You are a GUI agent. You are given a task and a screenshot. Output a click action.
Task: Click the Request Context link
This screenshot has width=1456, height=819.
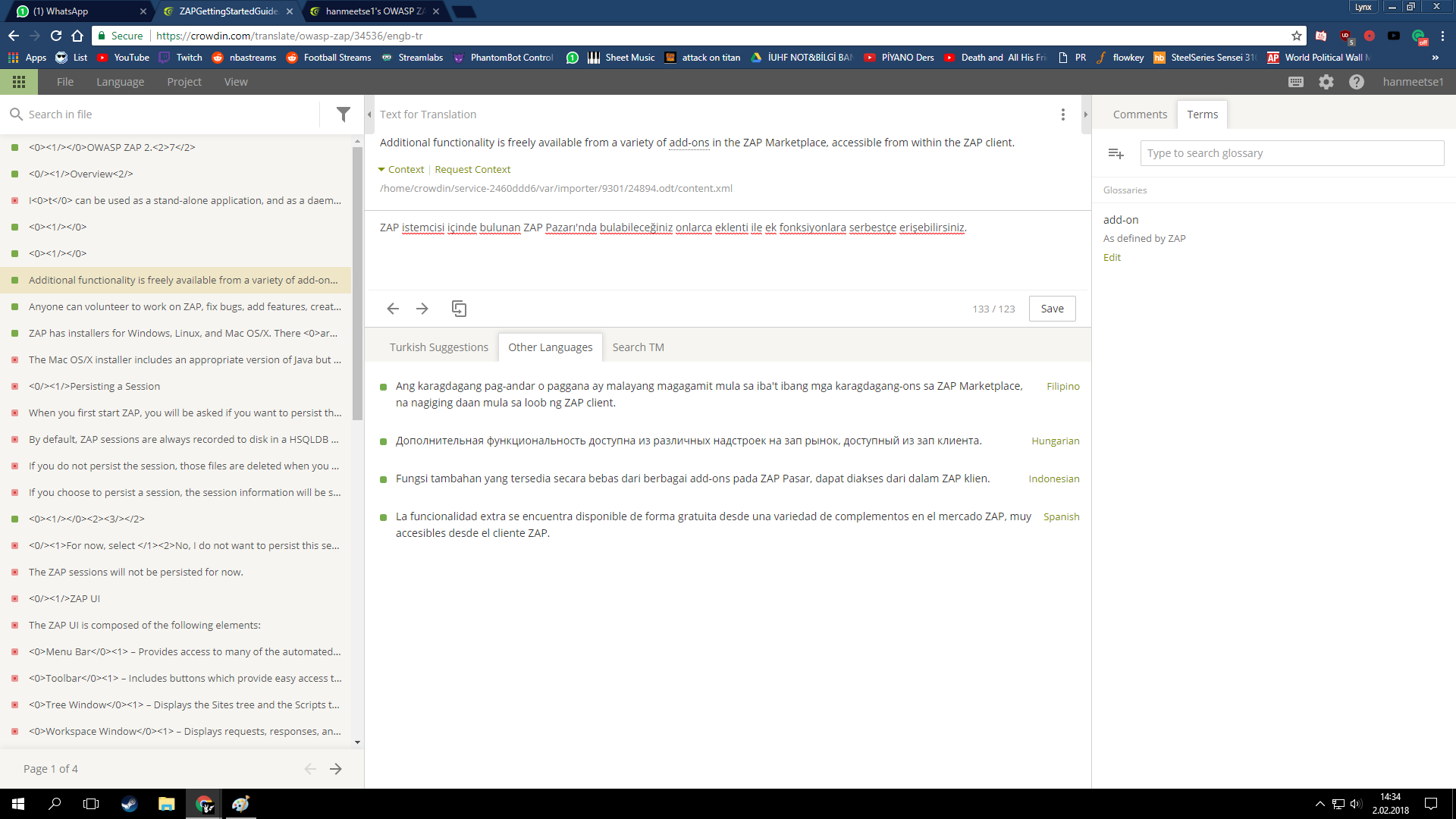(472, 170)
